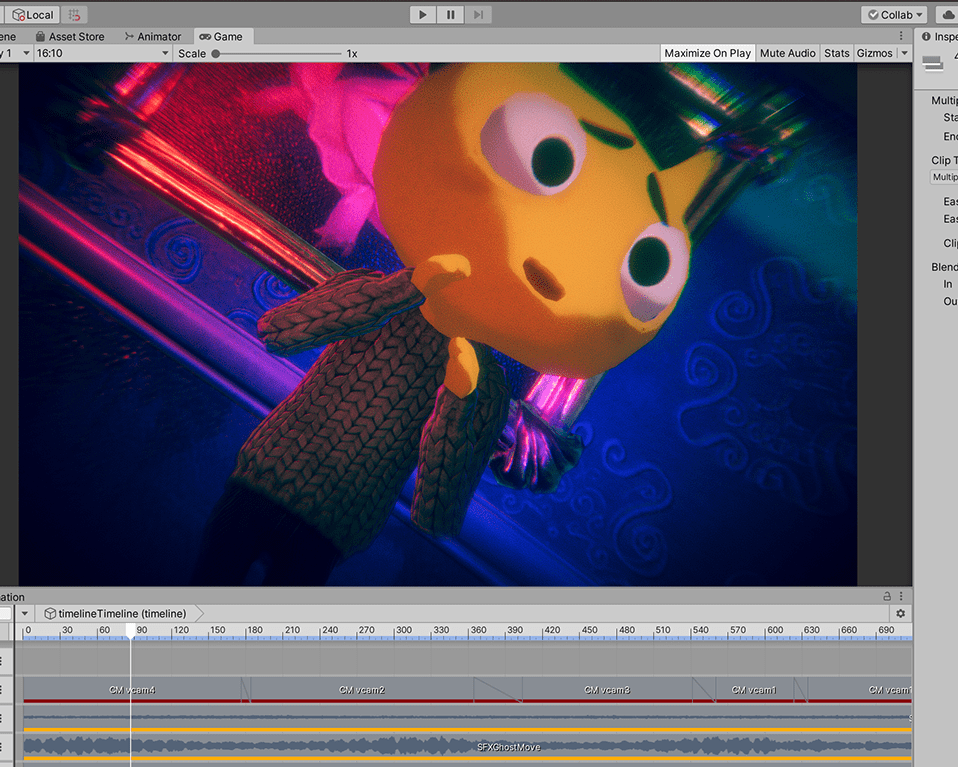Open the Gizmos dropdown arrow
The image size is (958, 767).
click(x=904, y=53)
